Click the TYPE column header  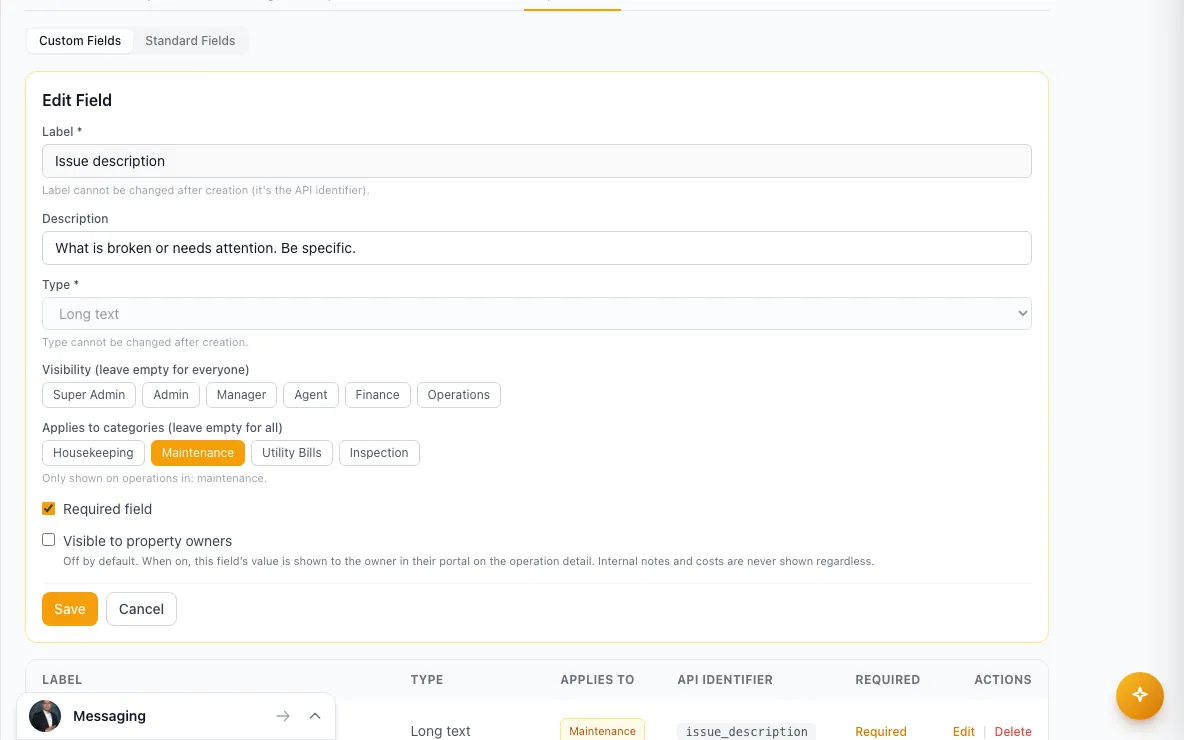pos(427,680)
